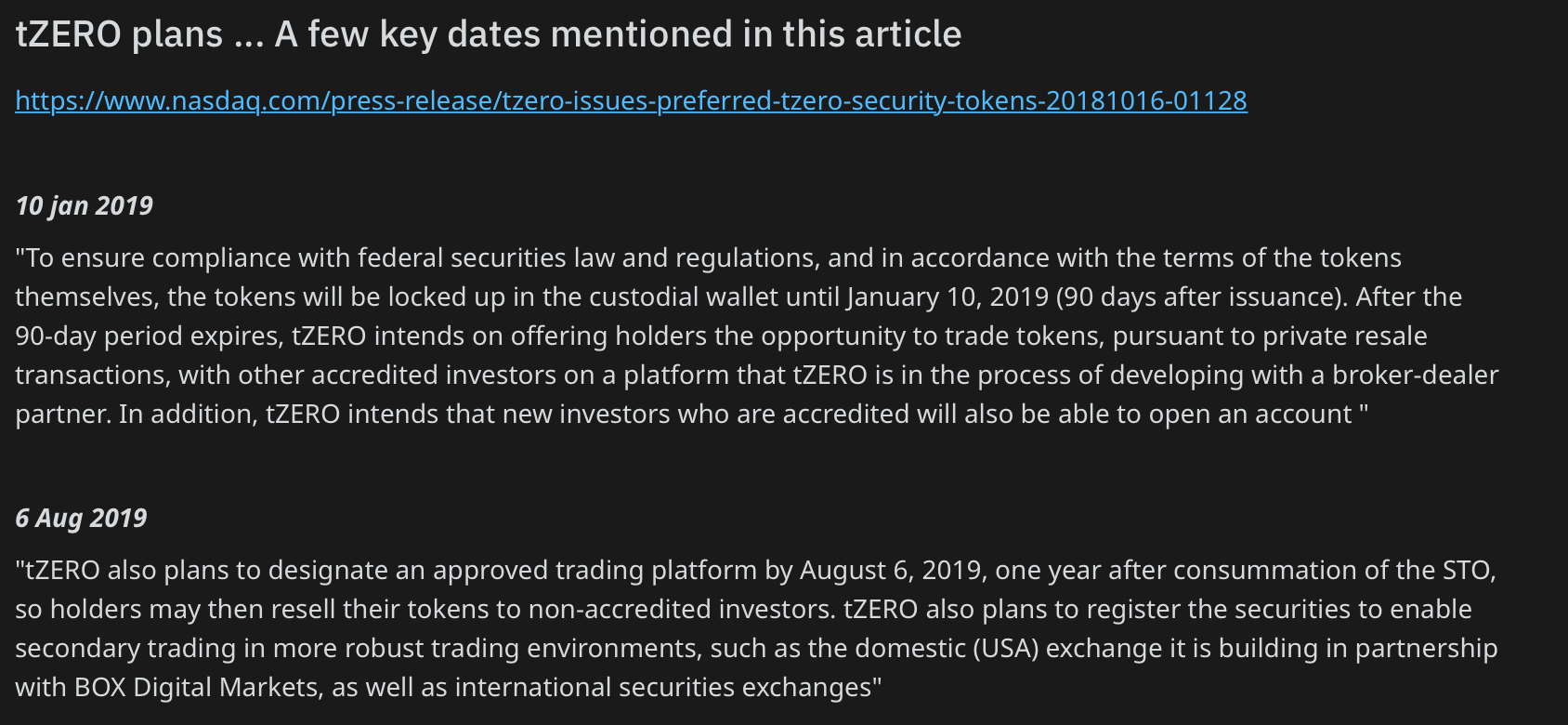
Task: Select the '10 jan 2019' date heading
Action: point(85,205)
